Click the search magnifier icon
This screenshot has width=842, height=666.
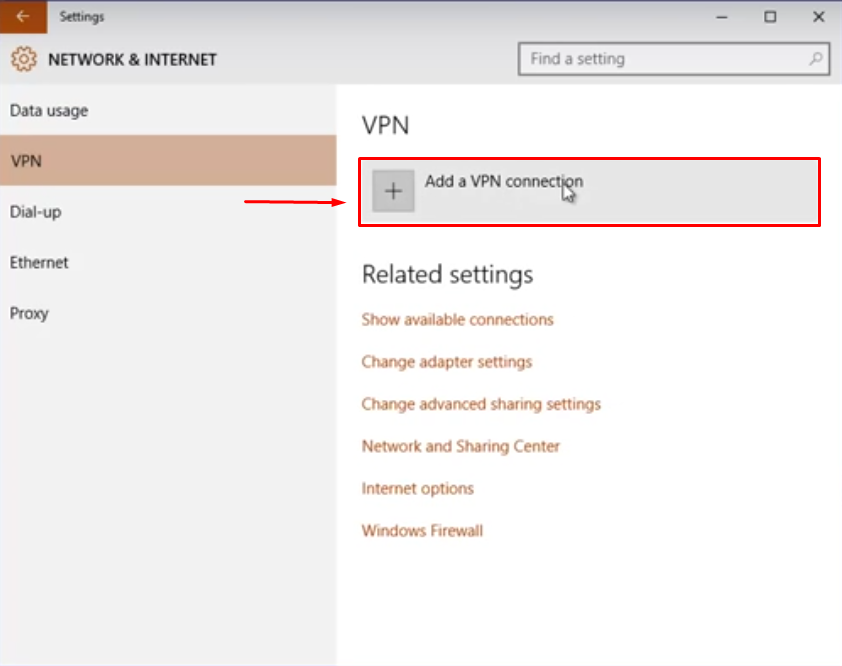click(816, 59)
